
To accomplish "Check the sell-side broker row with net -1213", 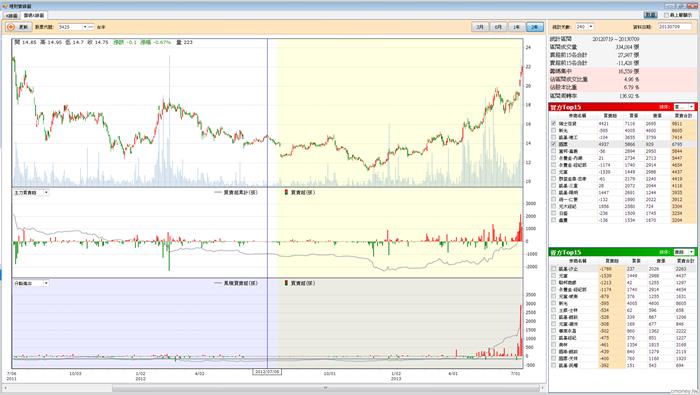I will pyautogui.click(x=554, y=283).
